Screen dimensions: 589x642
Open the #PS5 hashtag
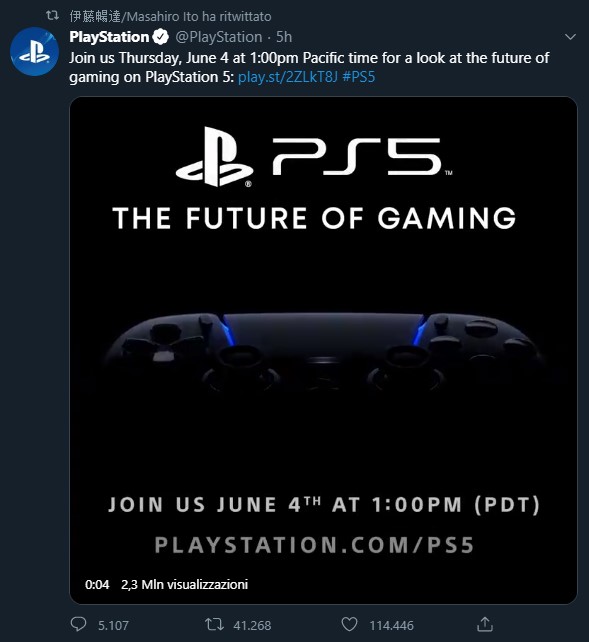(x=359, y=77)
